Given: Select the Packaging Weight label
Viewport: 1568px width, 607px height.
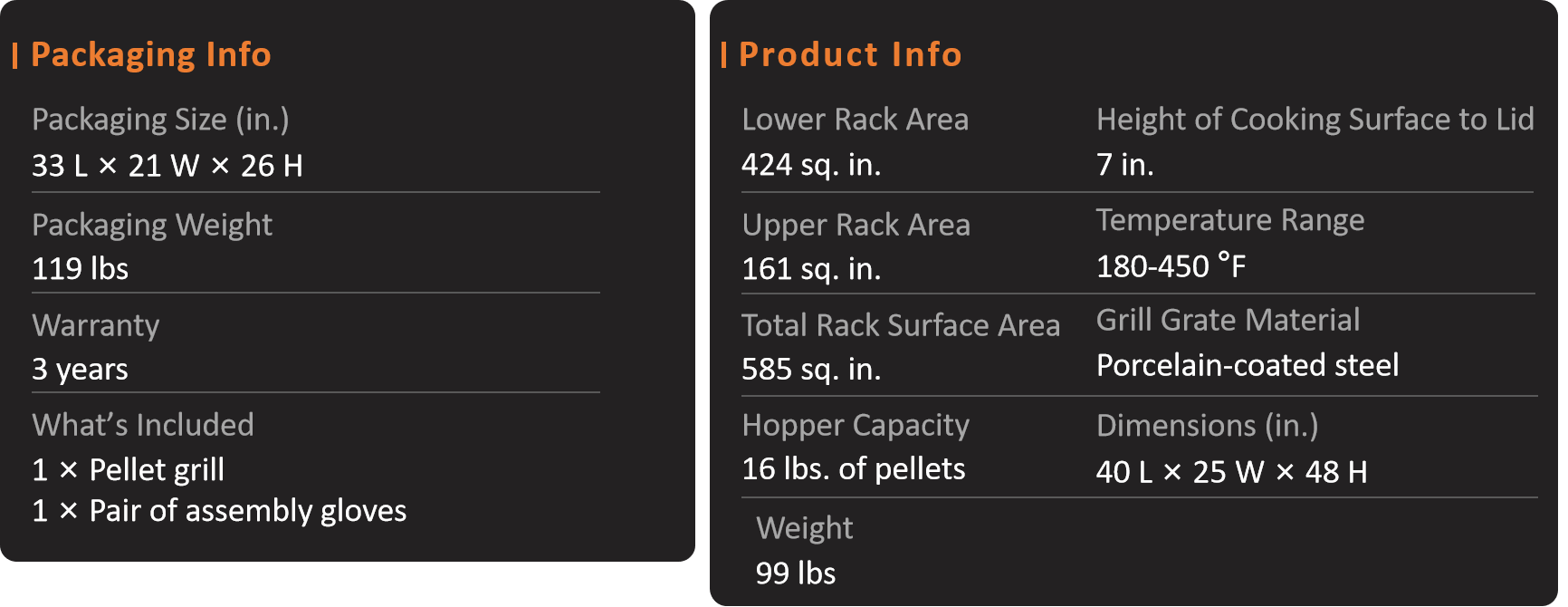Looking at the screenshot, I should click(152, 225).
